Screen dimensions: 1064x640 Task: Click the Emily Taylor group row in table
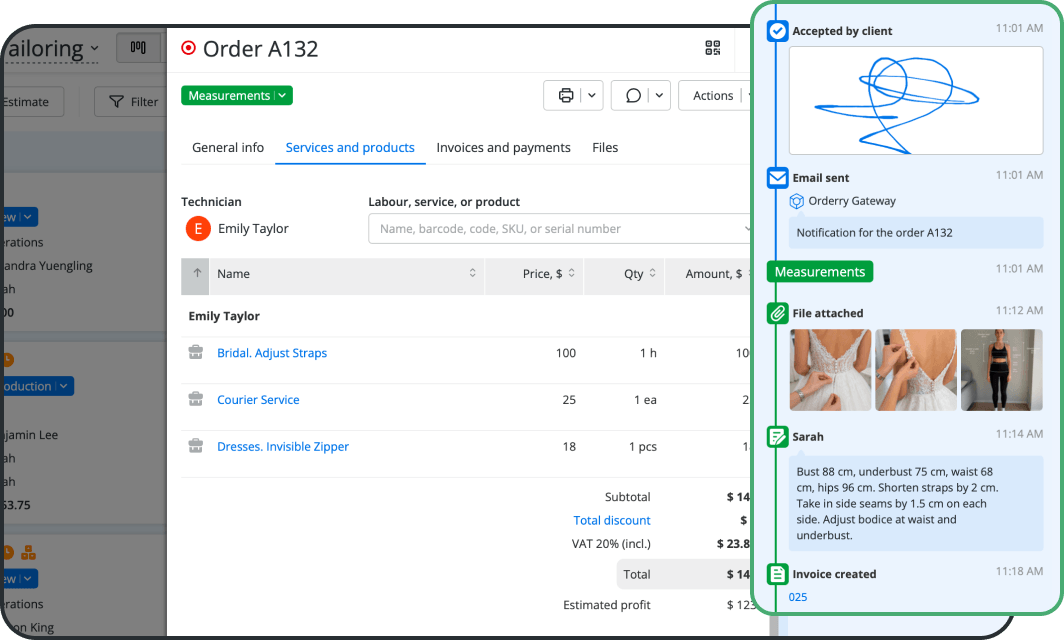467,316
